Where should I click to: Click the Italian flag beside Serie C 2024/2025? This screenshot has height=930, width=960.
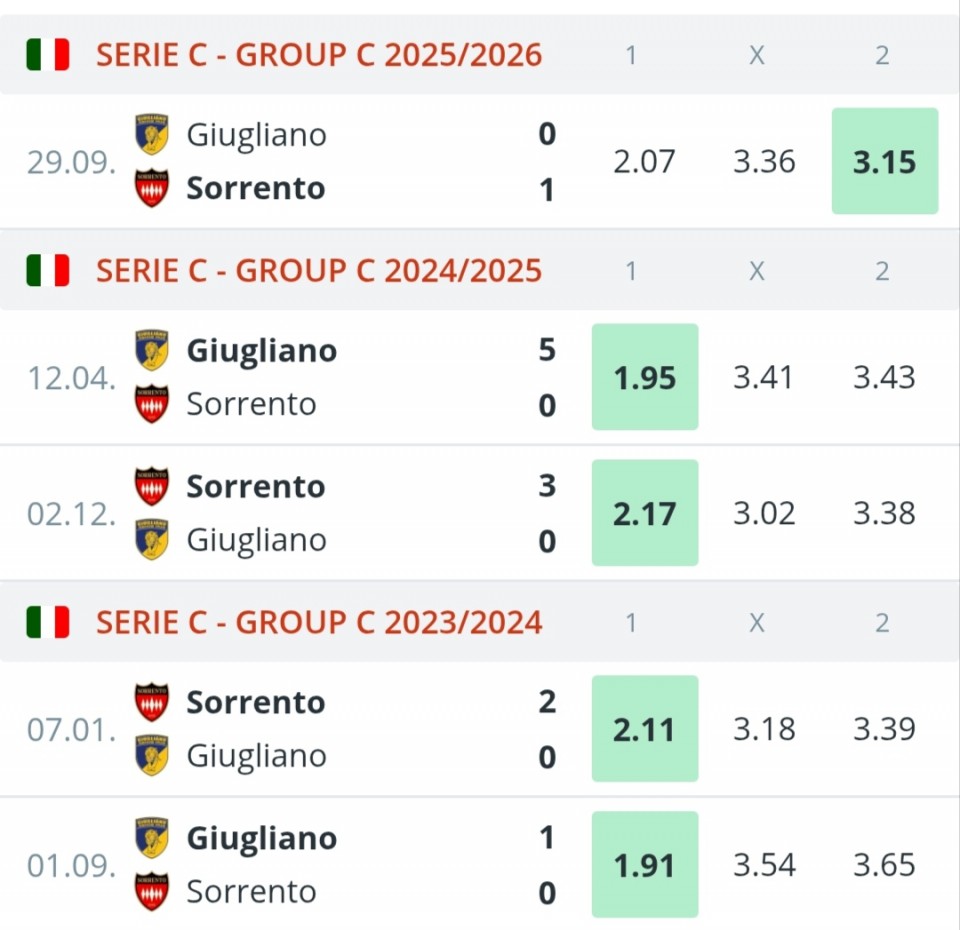[48, 270]
